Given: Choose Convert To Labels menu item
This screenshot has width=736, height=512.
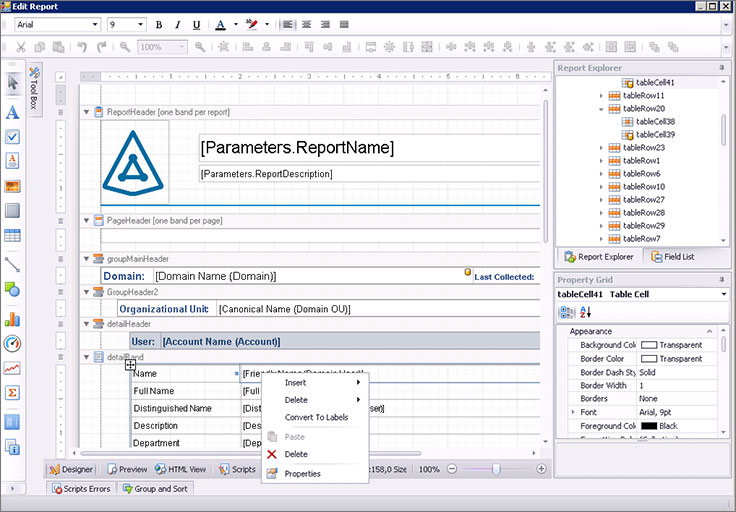Looking at the screenshot, I should [x=315, y=417].
